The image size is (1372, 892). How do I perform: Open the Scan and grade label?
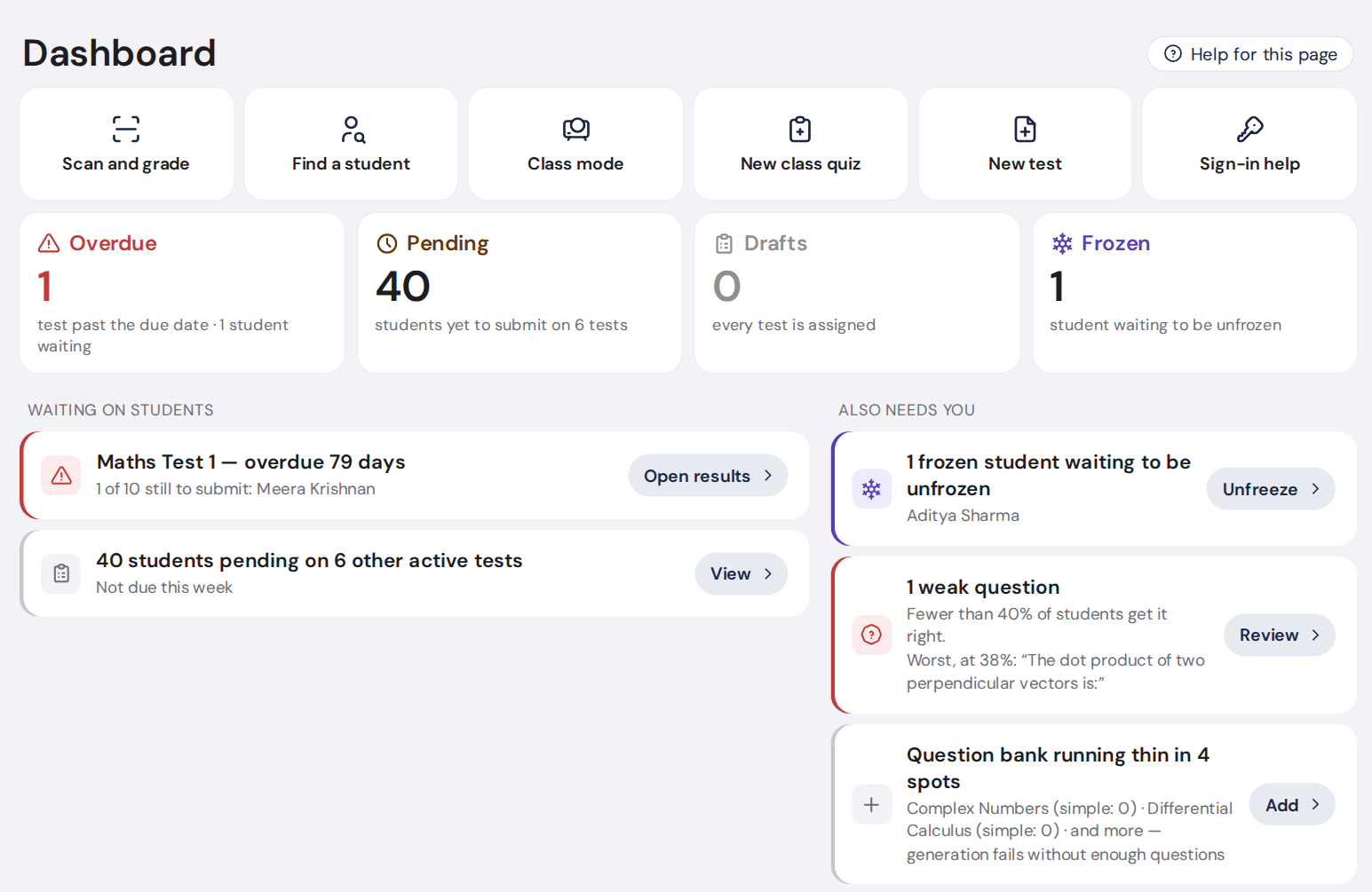[x=126, y=164]
